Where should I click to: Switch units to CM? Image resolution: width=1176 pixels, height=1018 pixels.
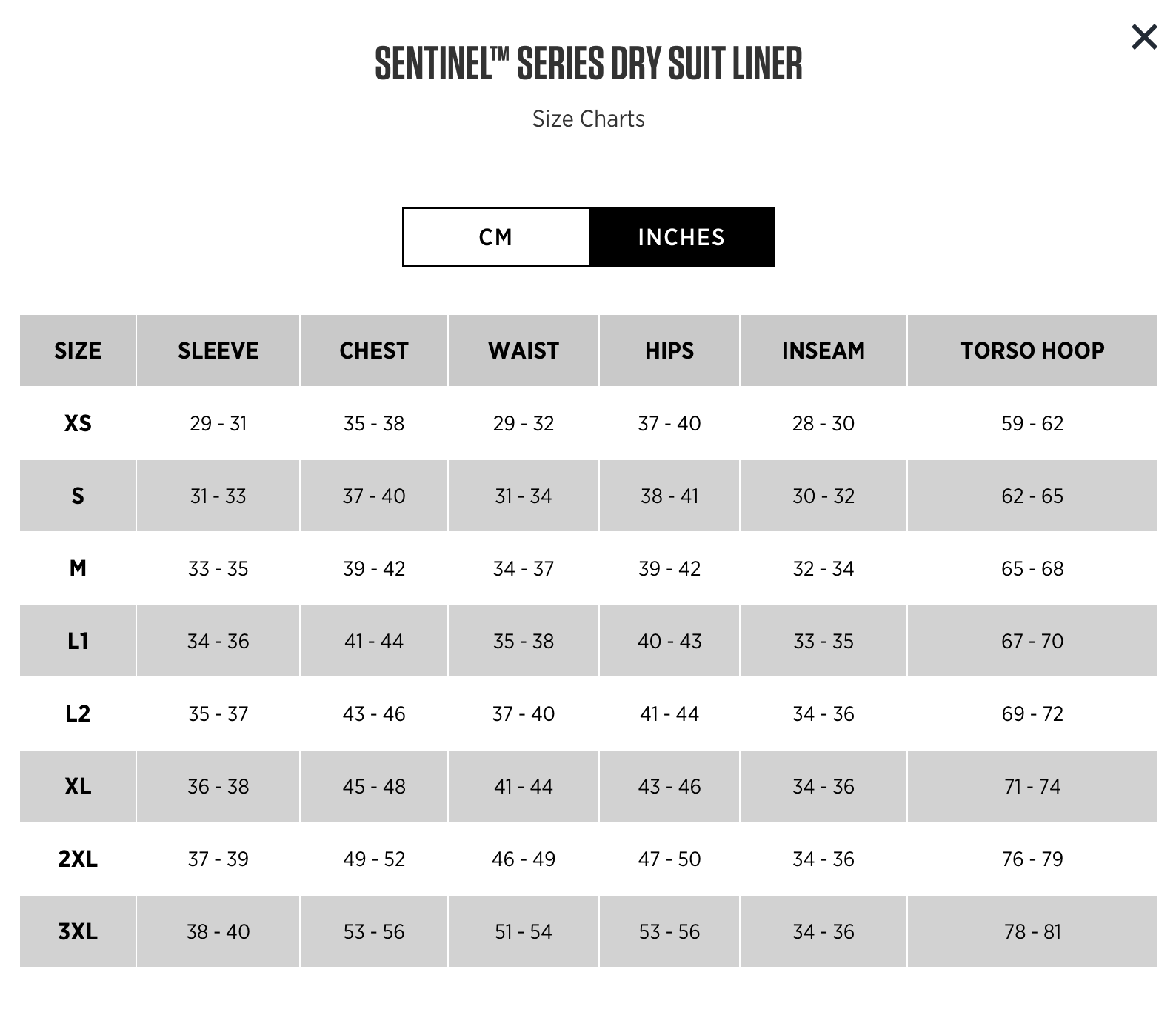pos(495,237)
